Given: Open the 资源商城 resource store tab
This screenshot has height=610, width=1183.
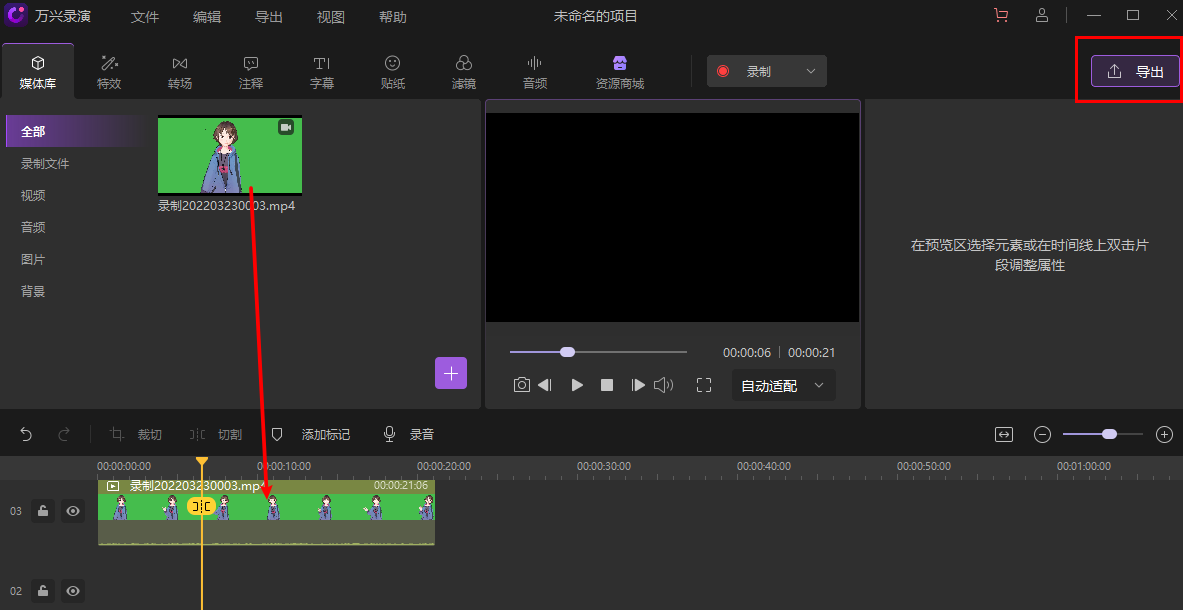Looking at the screenshot, I should click(619, 72).
